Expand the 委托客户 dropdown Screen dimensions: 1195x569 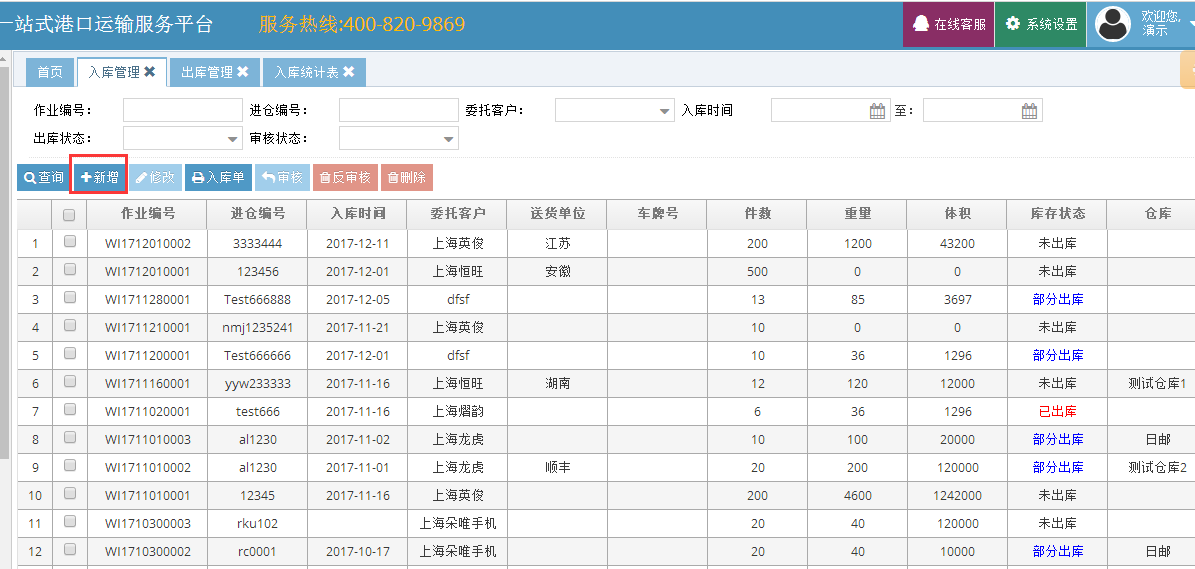coord(665,111)
